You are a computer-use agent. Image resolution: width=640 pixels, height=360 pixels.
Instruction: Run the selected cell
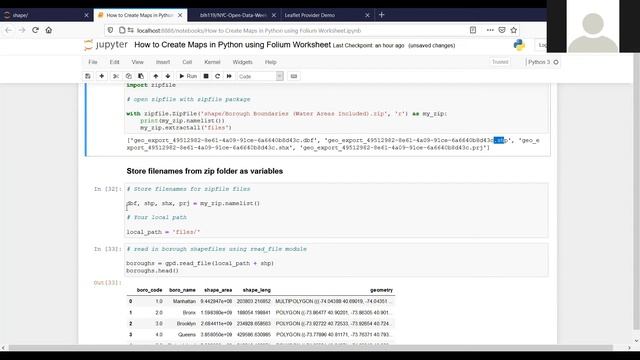click(x=188, y=76)
